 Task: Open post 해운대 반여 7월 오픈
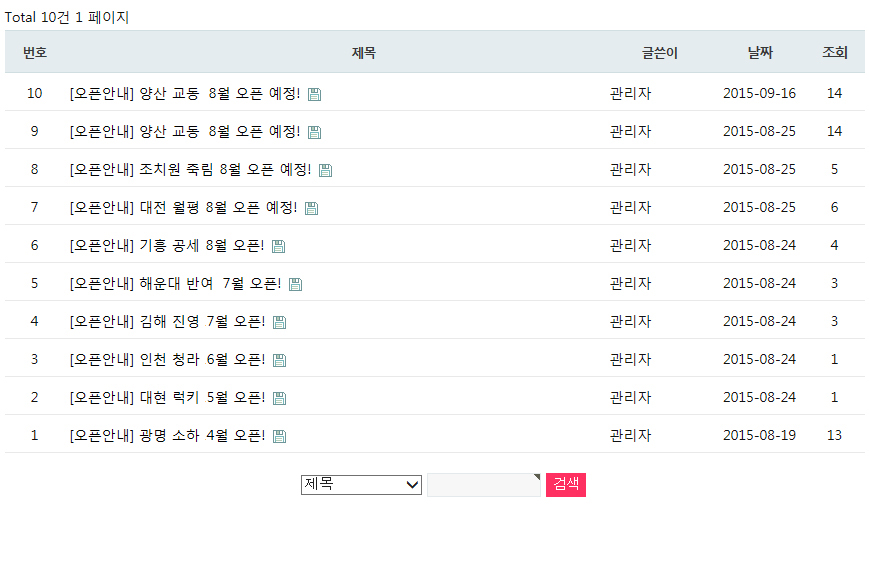[175, 284]
